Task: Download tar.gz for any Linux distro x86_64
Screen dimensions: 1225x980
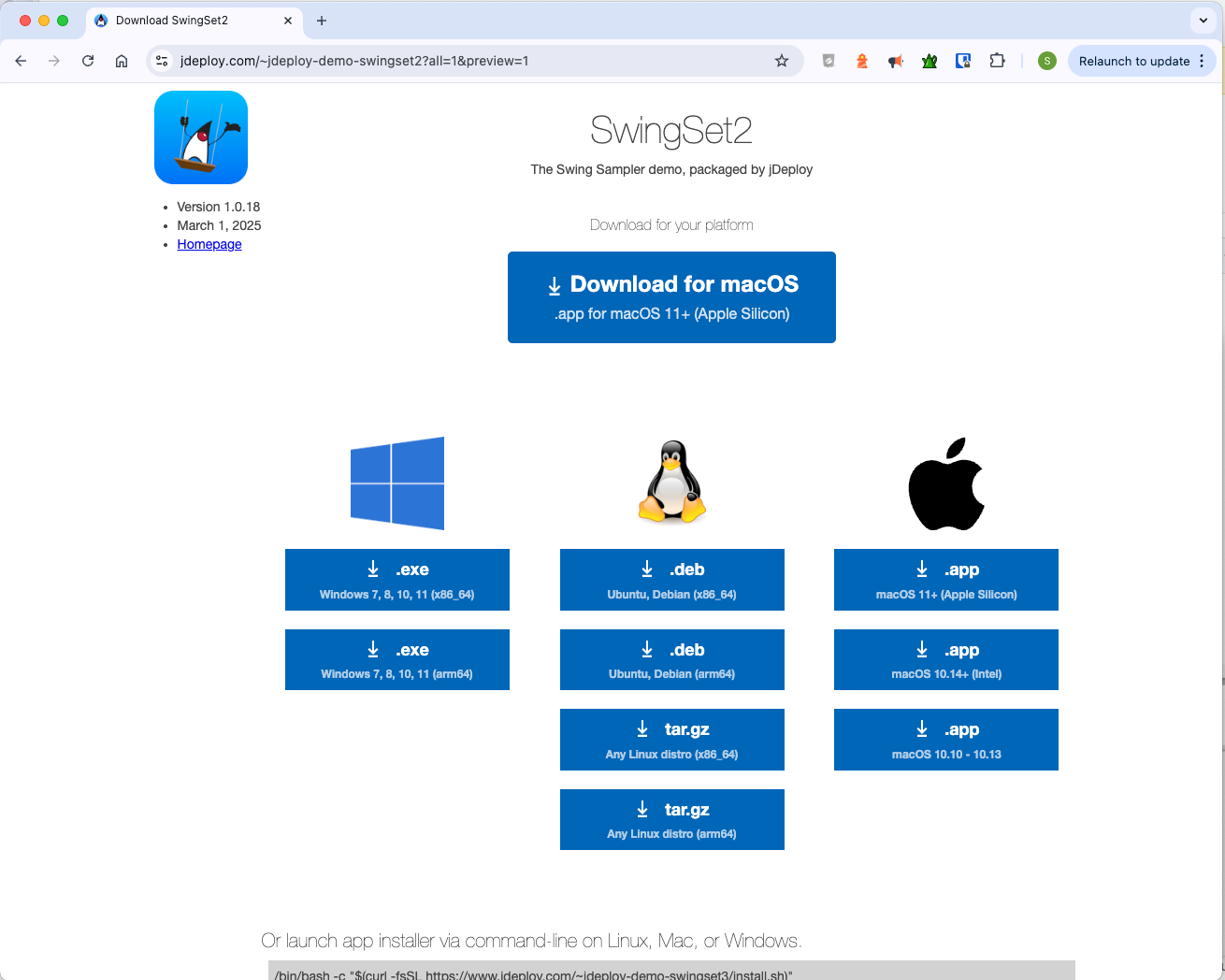Action: [671, 739]
